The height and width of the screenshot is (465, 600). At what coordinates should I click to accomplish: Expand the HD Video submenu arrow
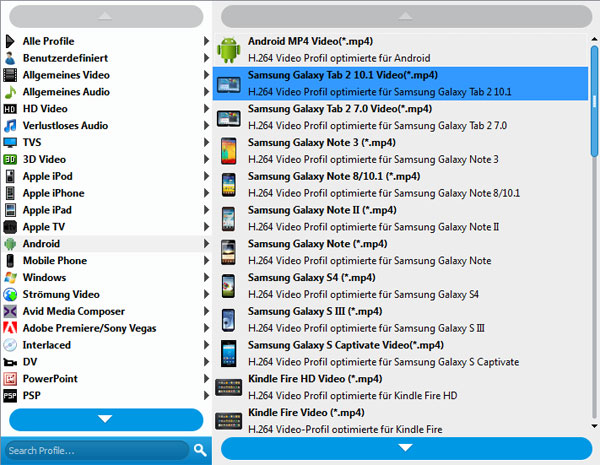pos(206,109)
